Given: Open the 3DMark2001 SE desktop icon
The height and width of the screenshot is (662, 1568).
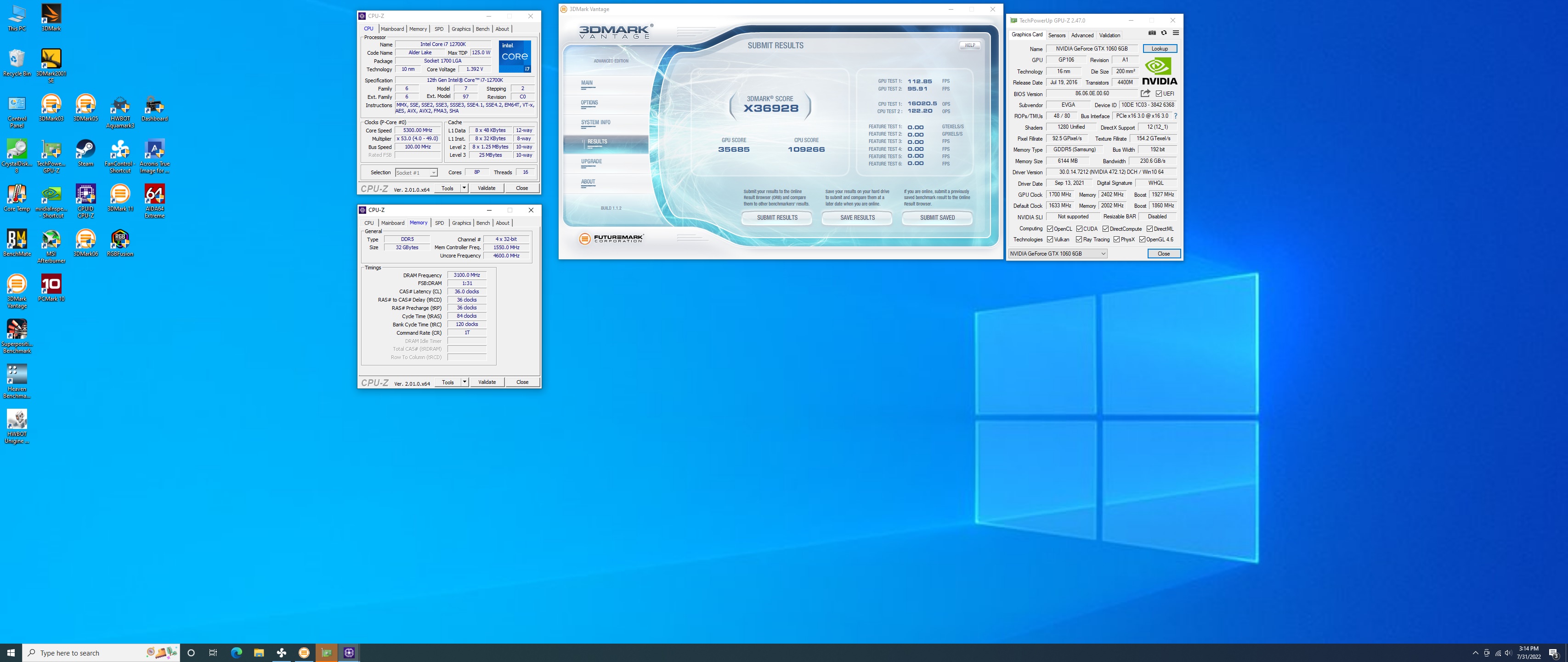Looking at the screenshot, I should coord(51,66).
